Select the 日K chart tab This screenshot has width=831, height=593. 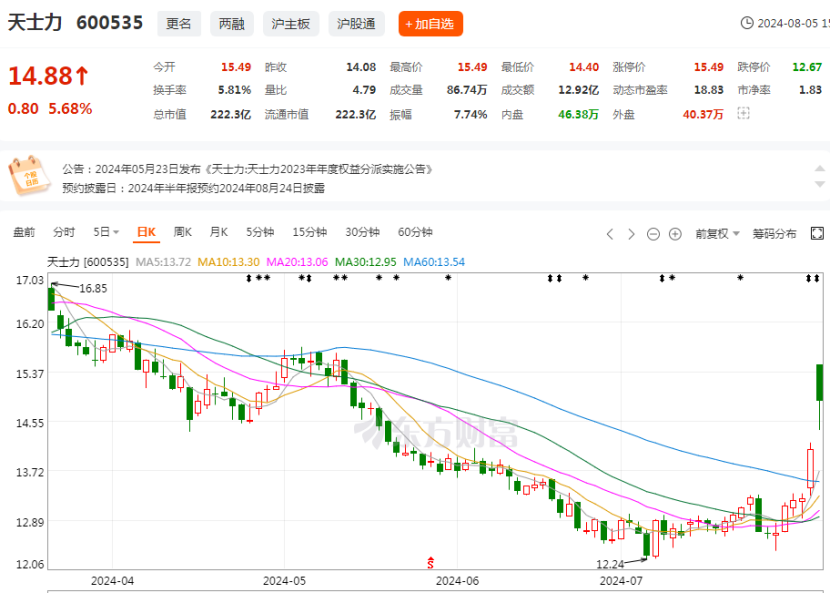(146, 232)
